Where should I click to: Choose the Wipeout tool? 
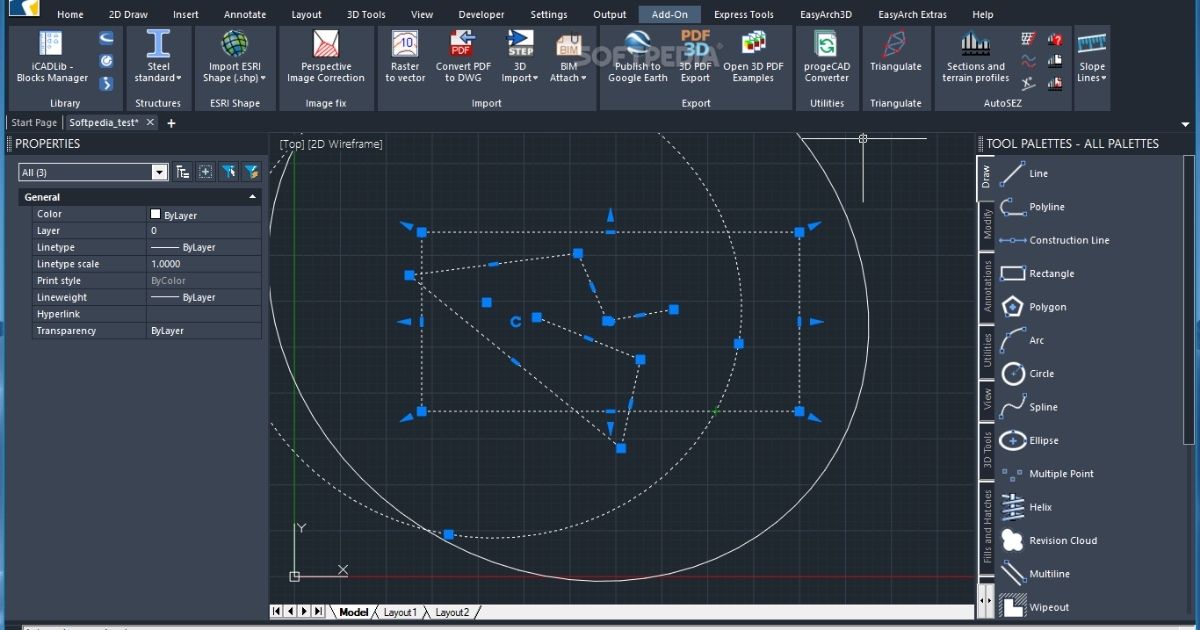click(x=1035, y=607)
